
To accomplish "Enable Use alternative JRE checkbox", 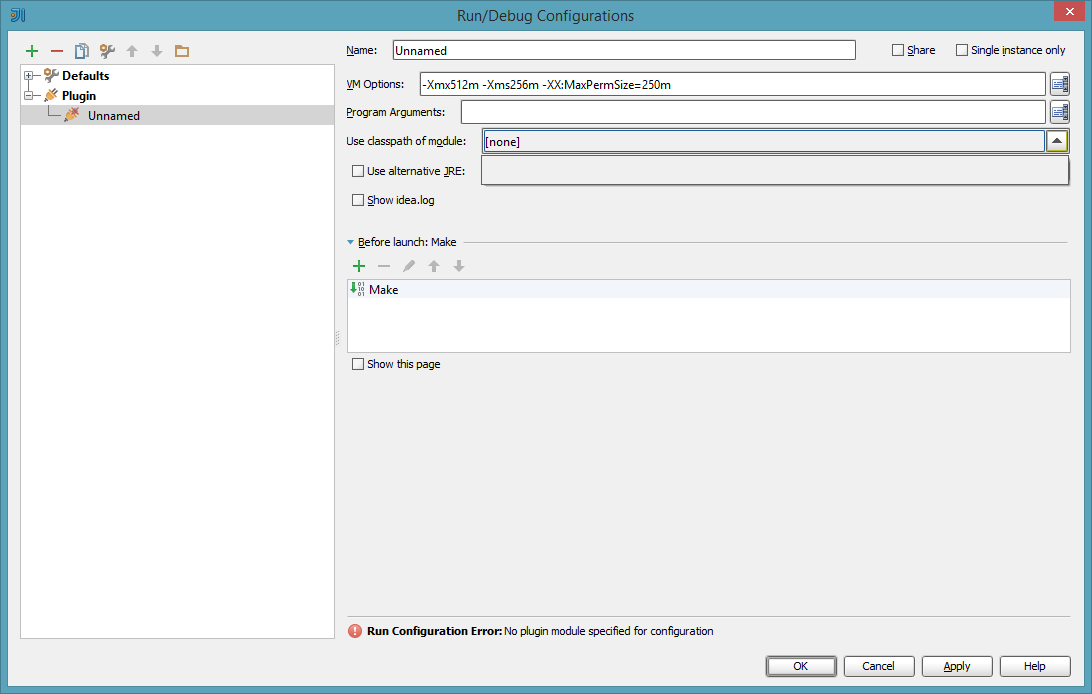I will pyautogui.click(x=358, y=171).
